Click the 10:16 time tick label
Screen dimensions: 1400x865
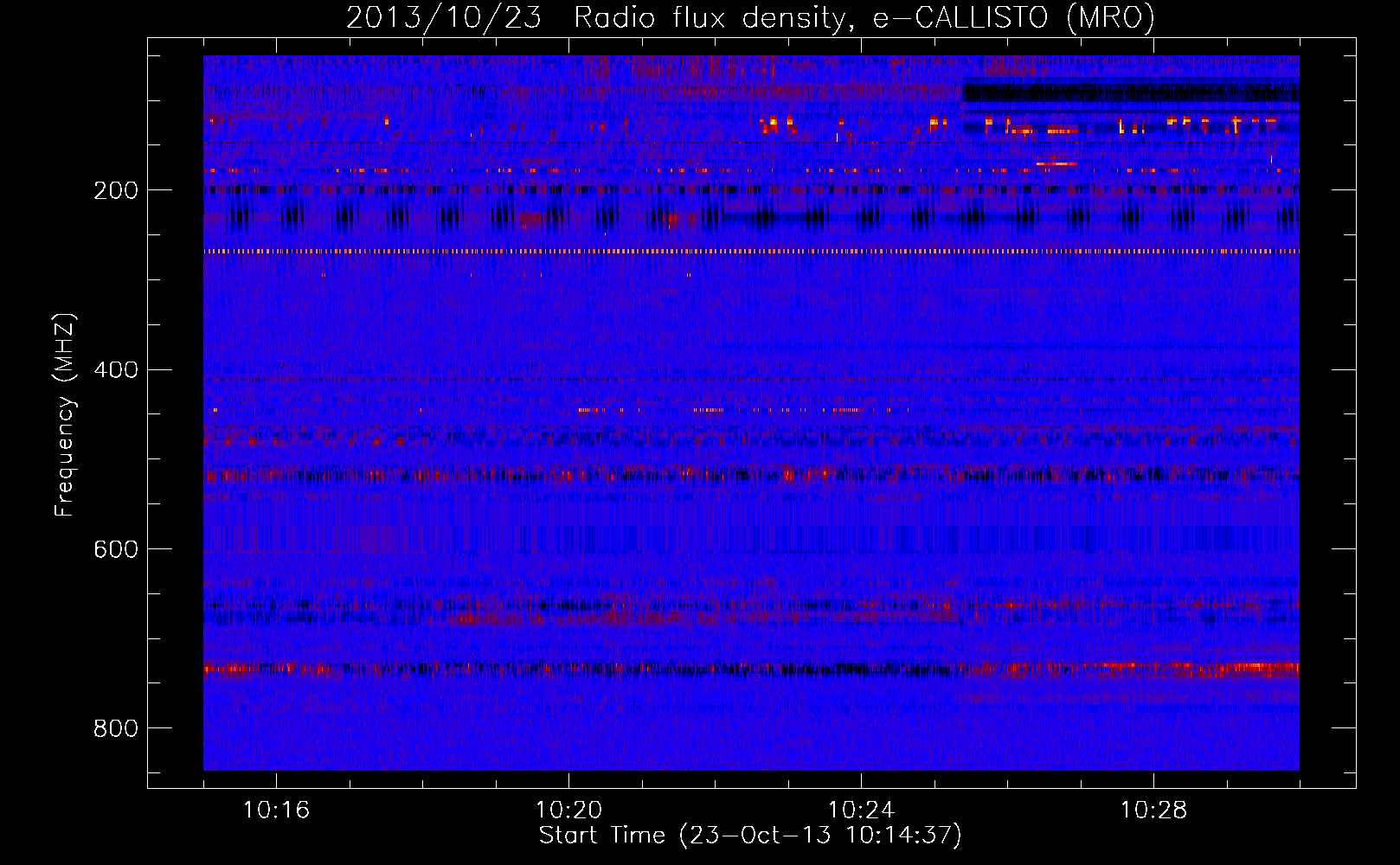click(276, 811)
